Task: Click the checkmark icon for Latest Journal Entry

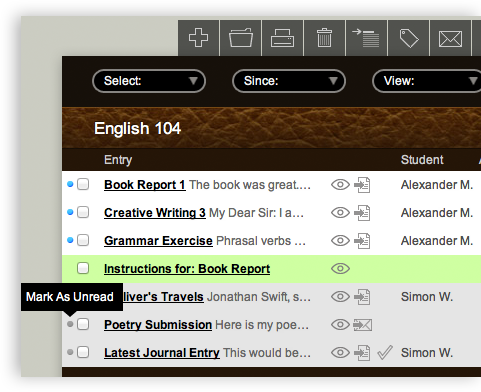Action: (385, 353)
